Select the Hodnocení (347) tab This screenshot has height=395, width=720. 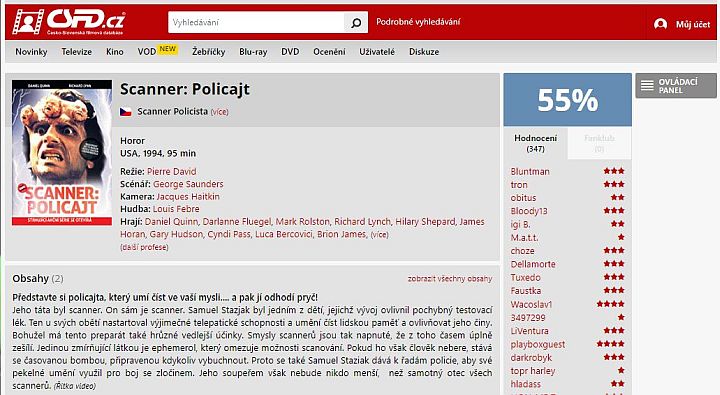pyautogui.click(x=535, y=143)
